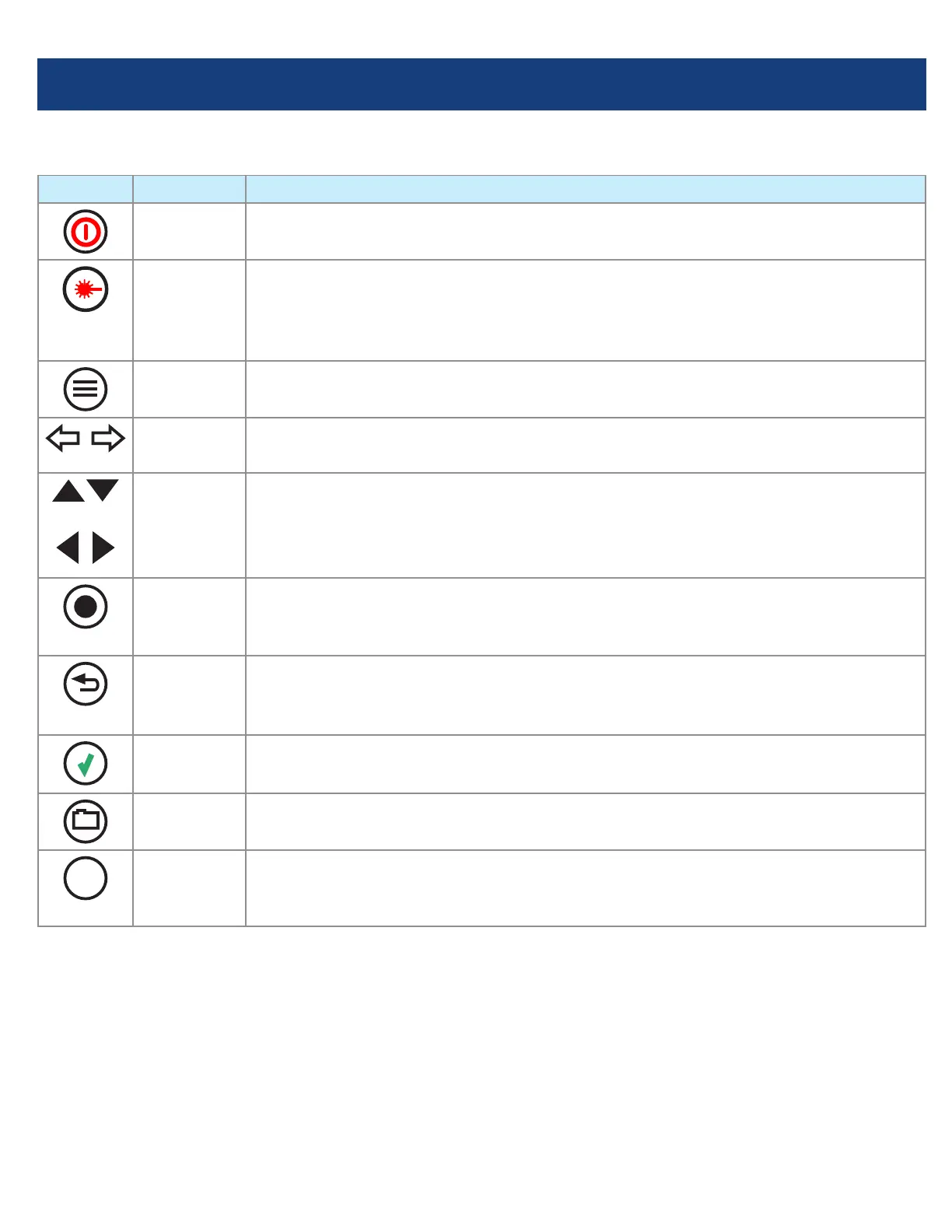Screen dimensions: 952x1232
Task: Click the outlined right arrow icon
Action: click(x=108, y=439)
